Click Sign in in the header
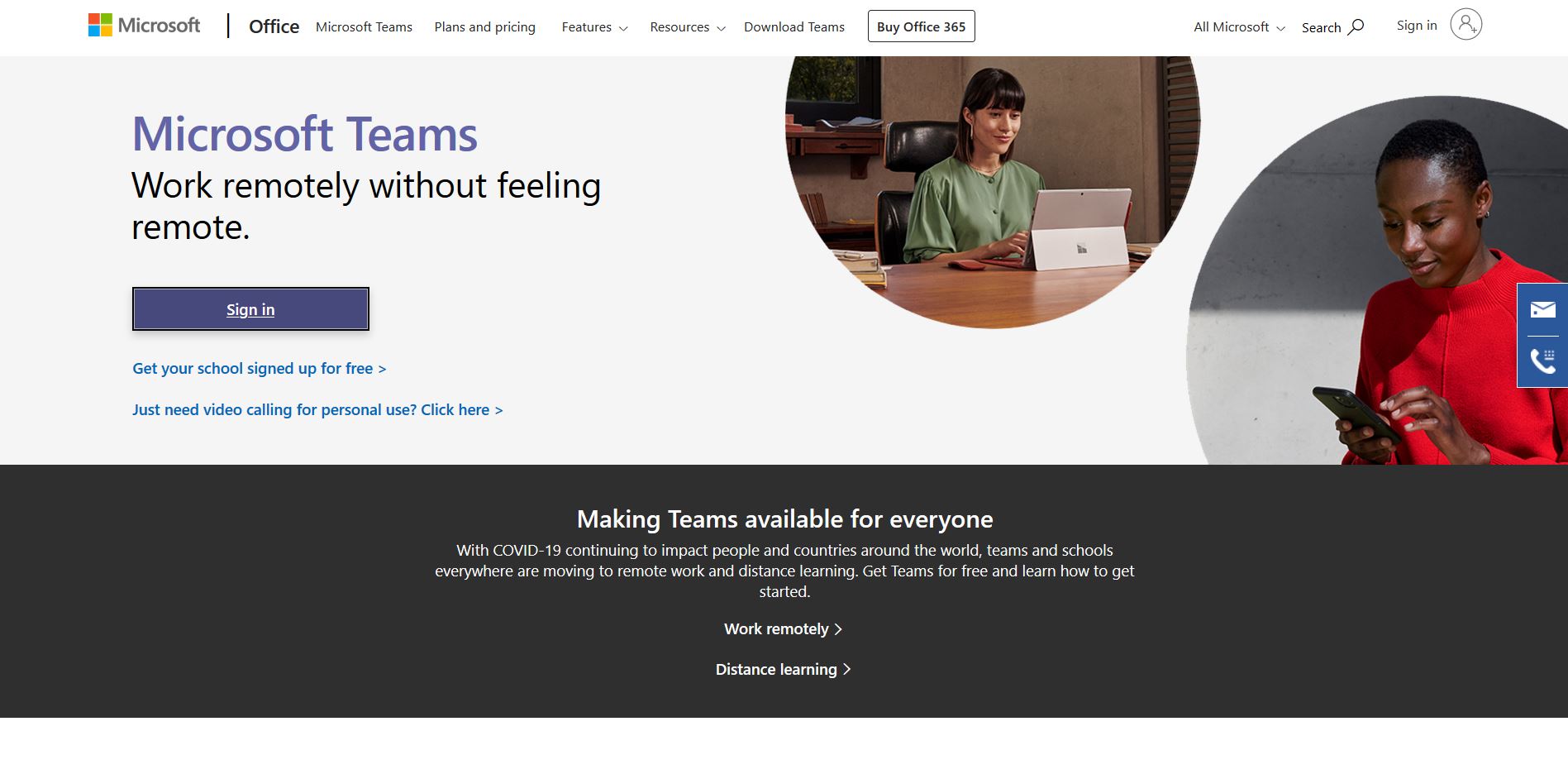The height and width of the screenshot is (774, 1568). (x=1417, y=26)
